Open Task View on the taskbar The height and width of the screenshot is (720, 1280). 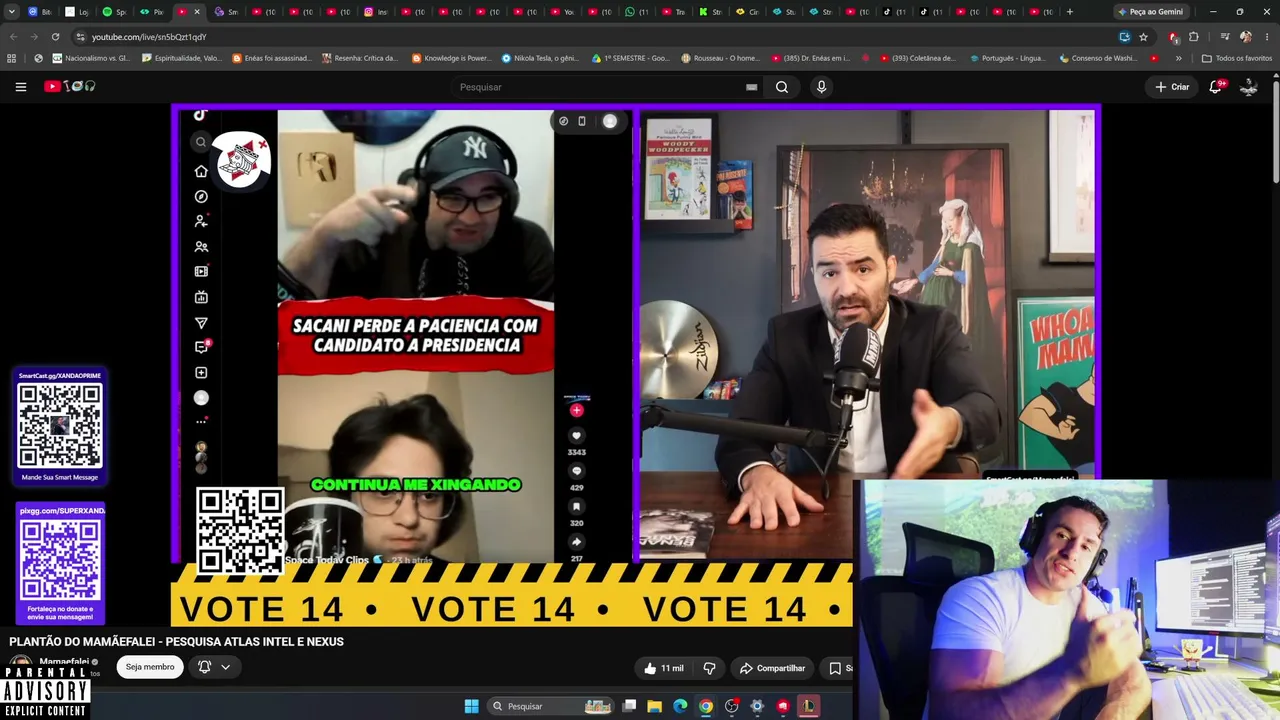[629, 706]
